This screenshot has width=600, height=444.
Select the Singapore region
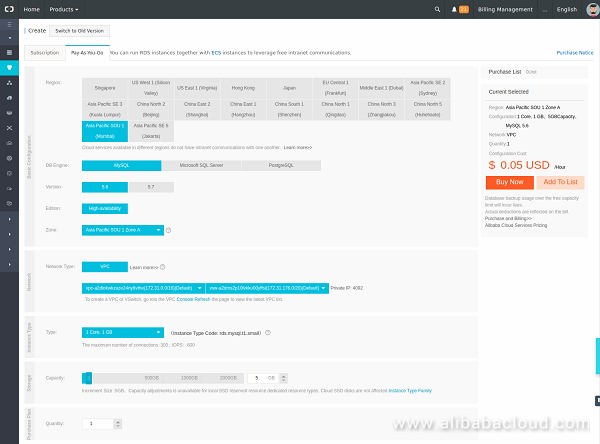[x=105, y=88]
